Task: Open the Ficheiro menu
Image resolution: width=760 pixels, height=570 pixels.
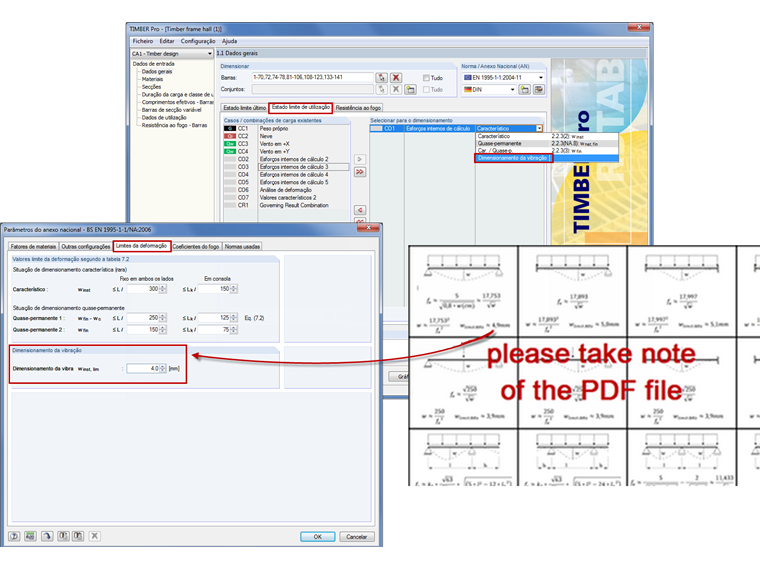Action: click(x=142, y=42)
